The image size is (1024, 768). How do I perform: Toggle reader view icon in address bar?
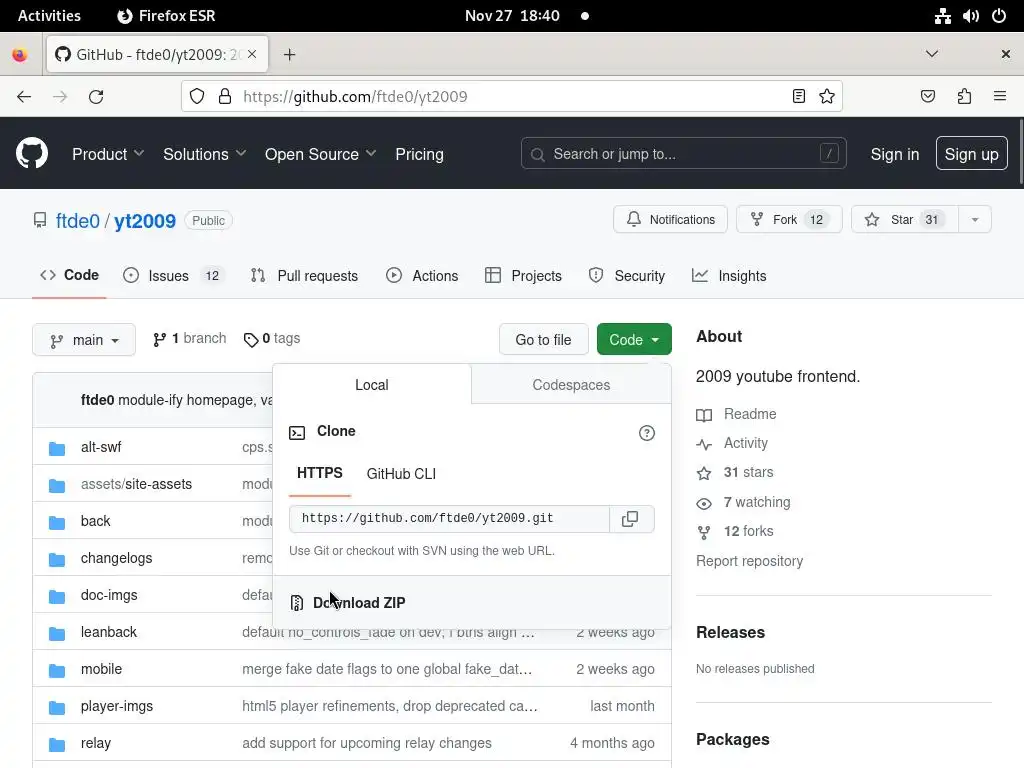click(798, 97)
